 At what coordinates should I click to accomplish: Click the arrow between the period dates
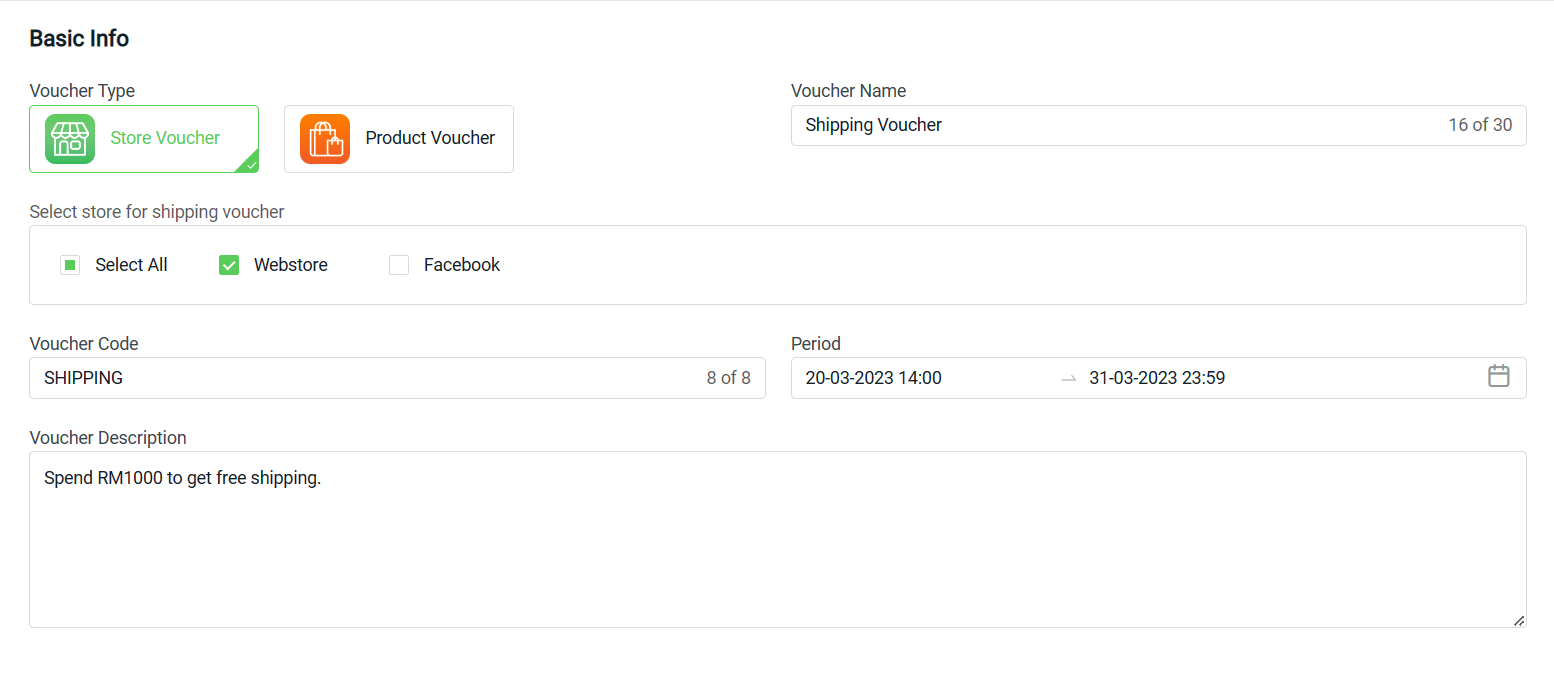point(1069,378)
